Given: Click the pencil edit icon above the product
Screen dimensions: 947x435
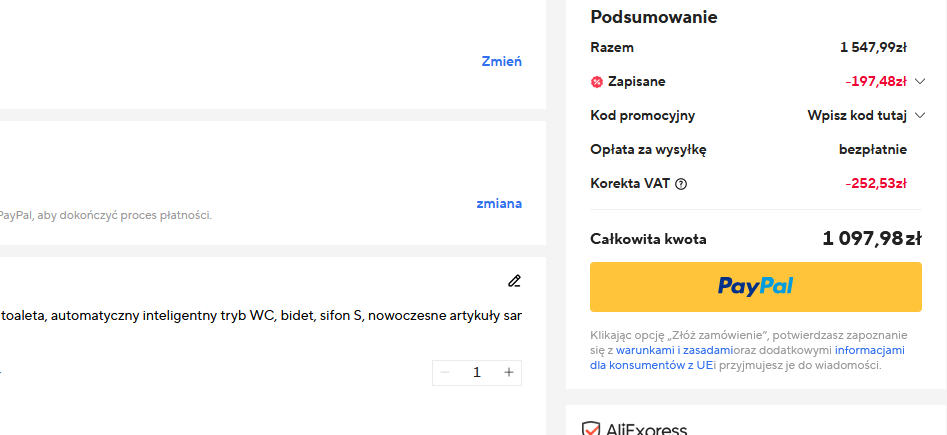Looking at the screenshot, I should pos(514,281).
